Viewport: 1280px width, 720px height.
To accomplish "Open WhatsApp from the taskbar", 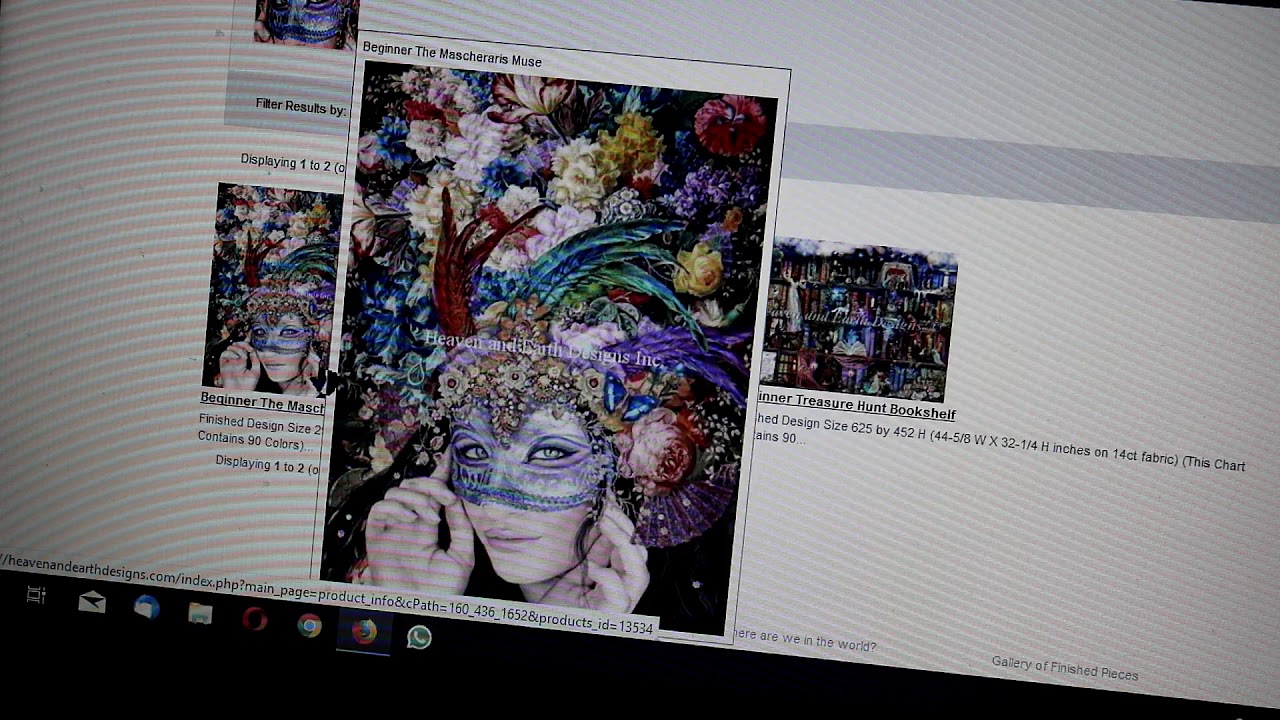I will [x=419, y=636].
